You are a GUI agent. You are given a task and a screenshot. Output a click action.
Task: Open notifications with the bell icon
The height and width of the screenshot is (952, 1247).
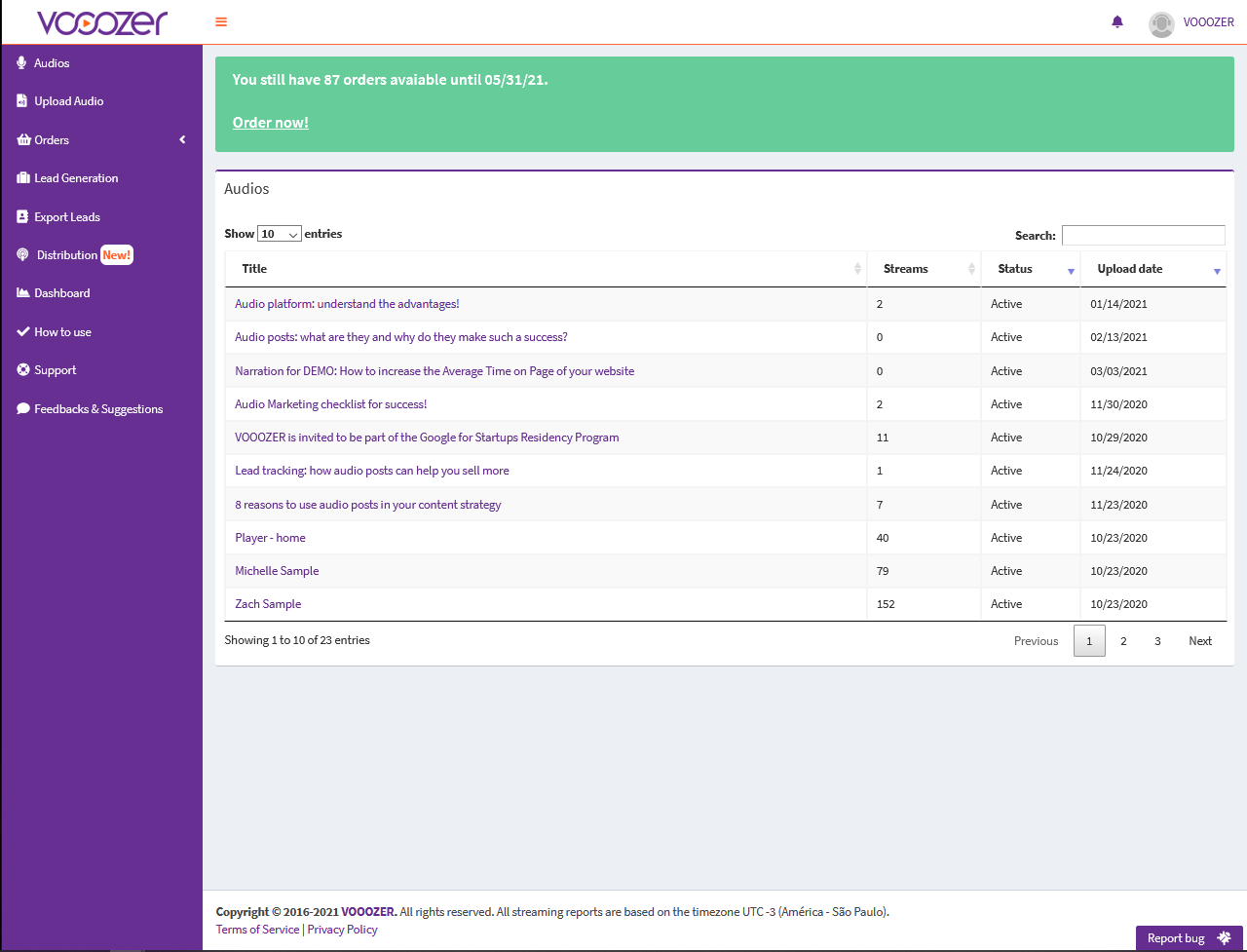coord(1117,22)
